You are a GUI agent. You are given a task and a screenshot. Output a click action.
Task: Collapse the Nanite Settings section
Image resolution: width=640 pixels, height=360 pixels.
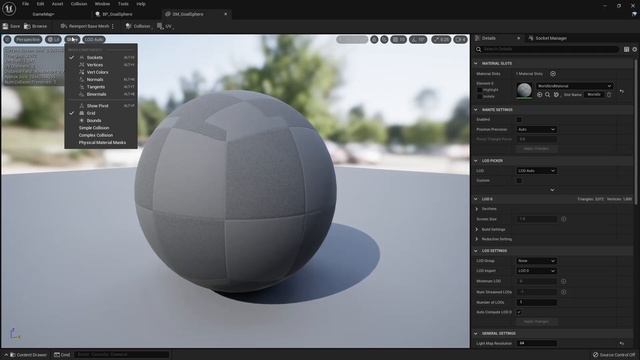coord(476,110)
